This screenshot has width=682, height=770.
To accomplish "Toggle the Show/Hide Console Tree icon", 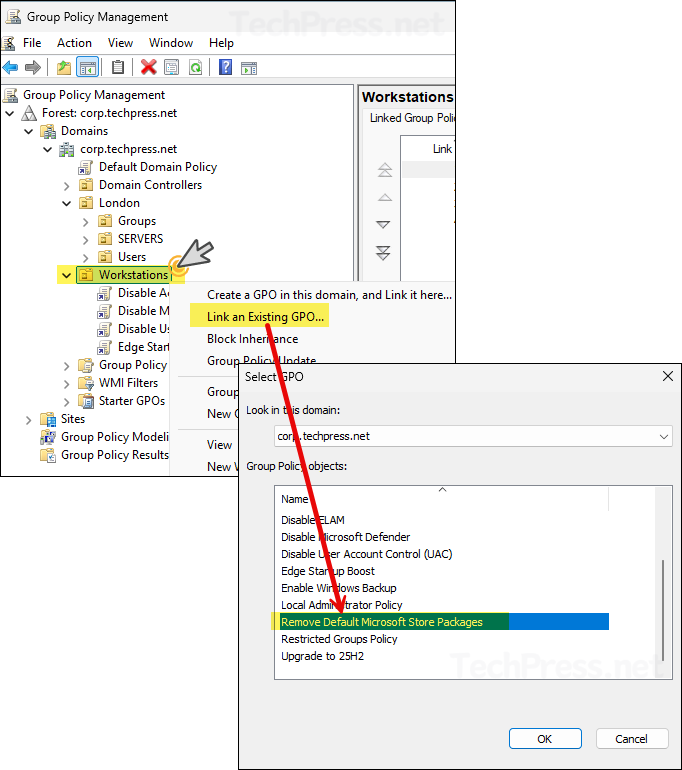I will pyautogui.click(x=88, y=67).
